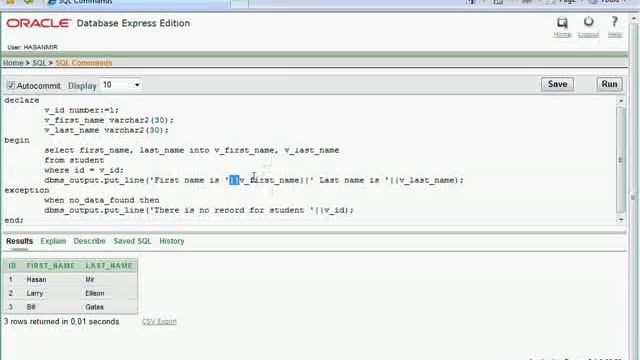
Task: Click the 'from student' line in editor
Action: [x=74, y=160]
